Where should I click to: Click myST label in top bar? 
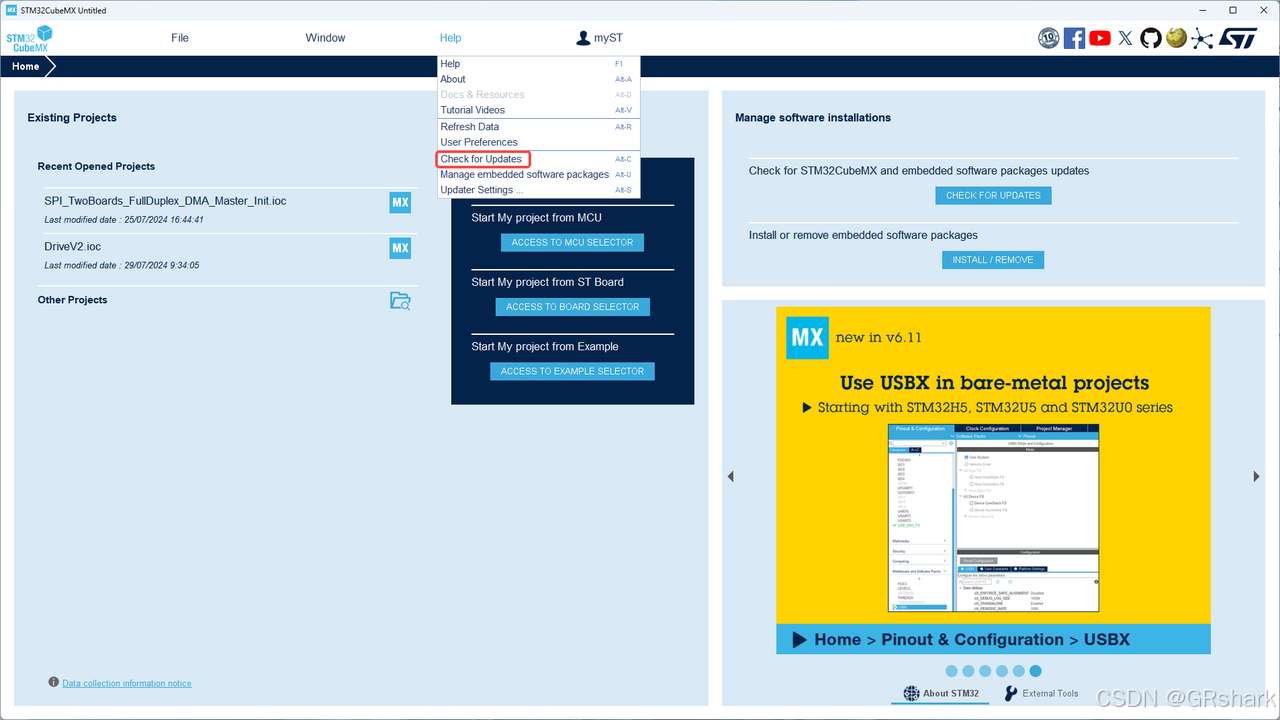click(x=608, y=38)
